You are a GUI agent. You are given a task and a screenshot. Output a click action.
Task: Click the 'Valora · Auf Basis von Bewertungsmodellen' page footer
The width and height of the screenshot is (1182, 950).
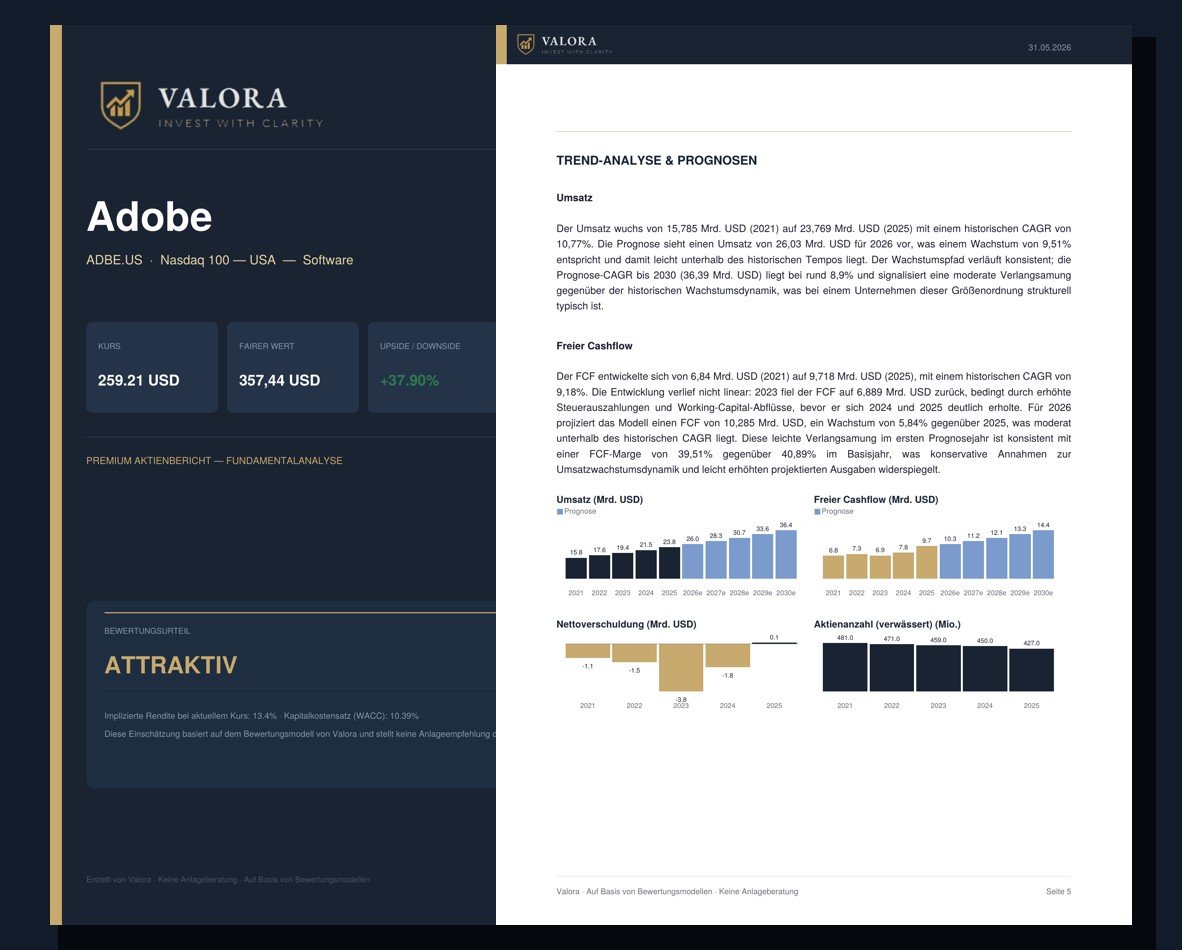(x=677, y=892)
